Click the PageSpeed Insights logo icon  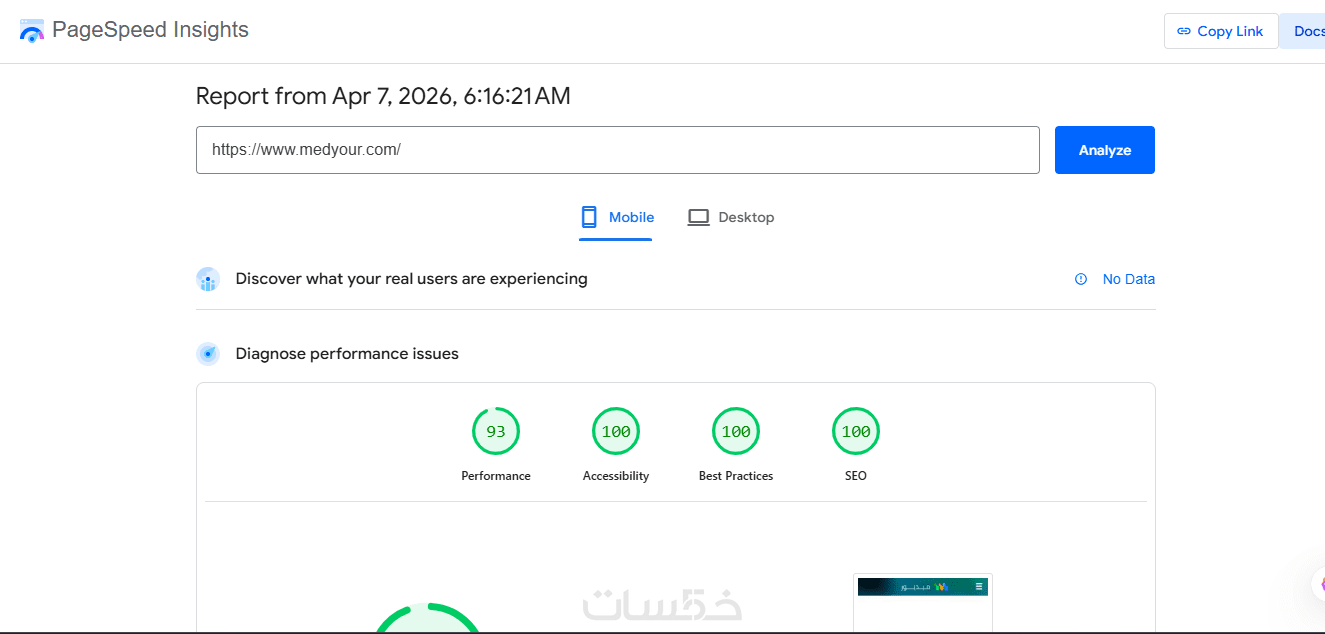[x=32, y=31]
